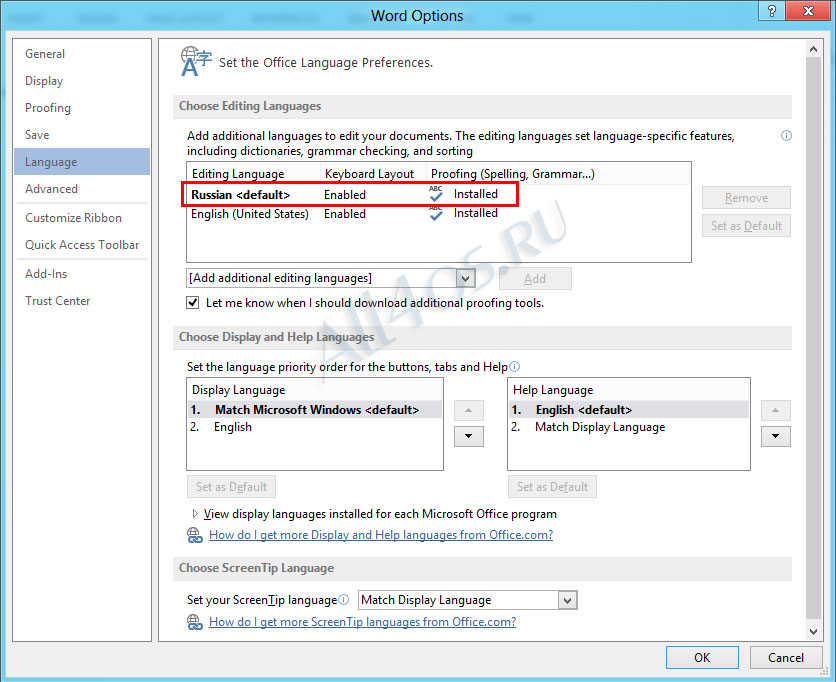Click Set as Default under Display Language

coord(231,487)
